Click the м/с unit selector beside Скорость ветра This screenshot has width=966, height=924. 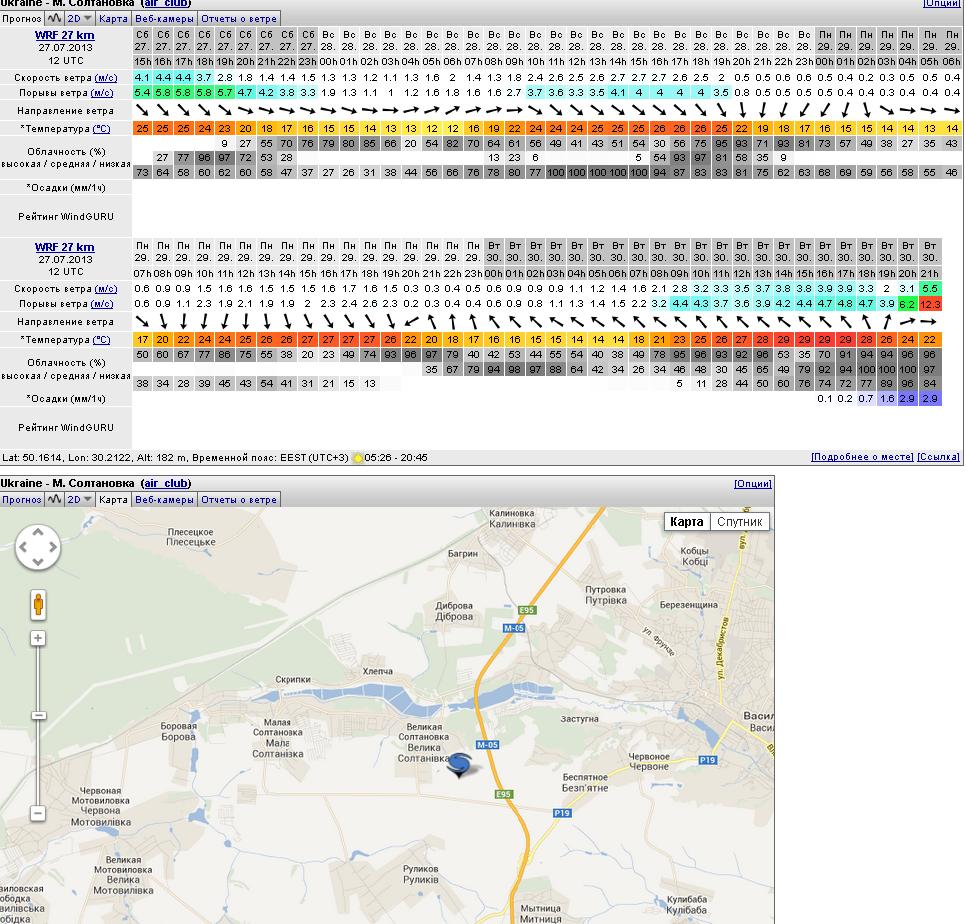pos(105,77)
